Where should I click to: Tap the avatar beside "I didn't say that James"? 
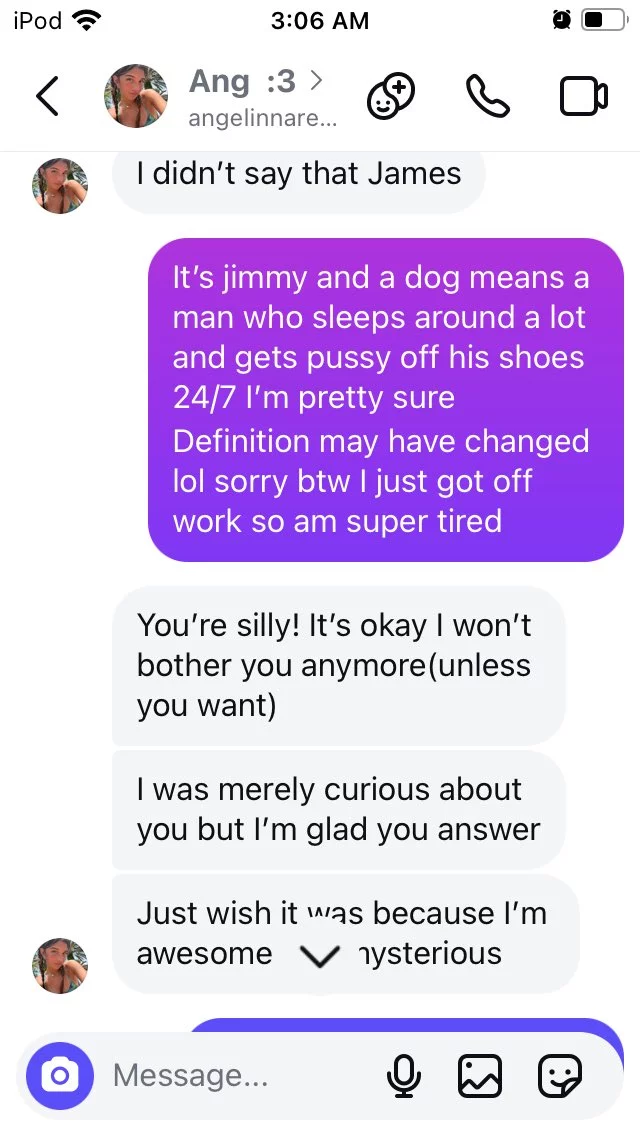coord(60,185)
